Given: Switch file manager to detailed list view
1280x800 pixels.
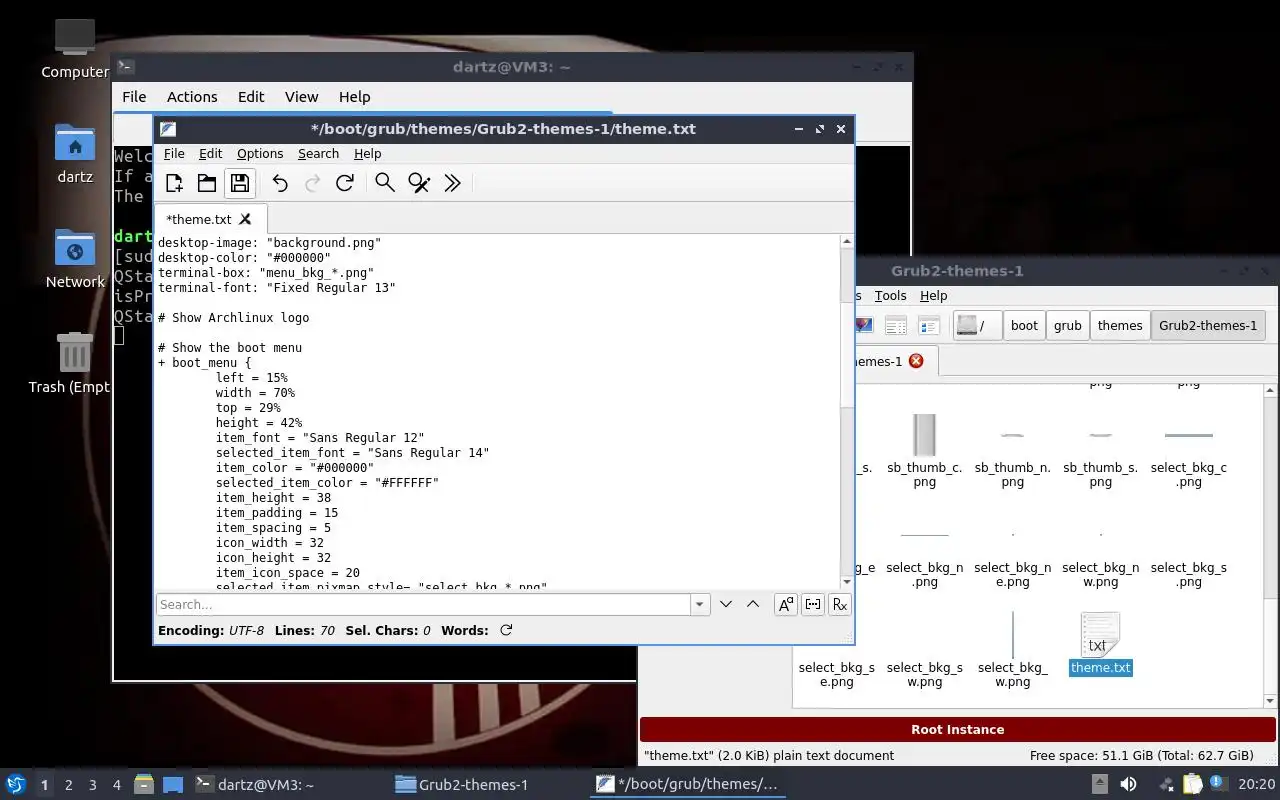Looking at the screenshot, I should (x=929, y=325).
